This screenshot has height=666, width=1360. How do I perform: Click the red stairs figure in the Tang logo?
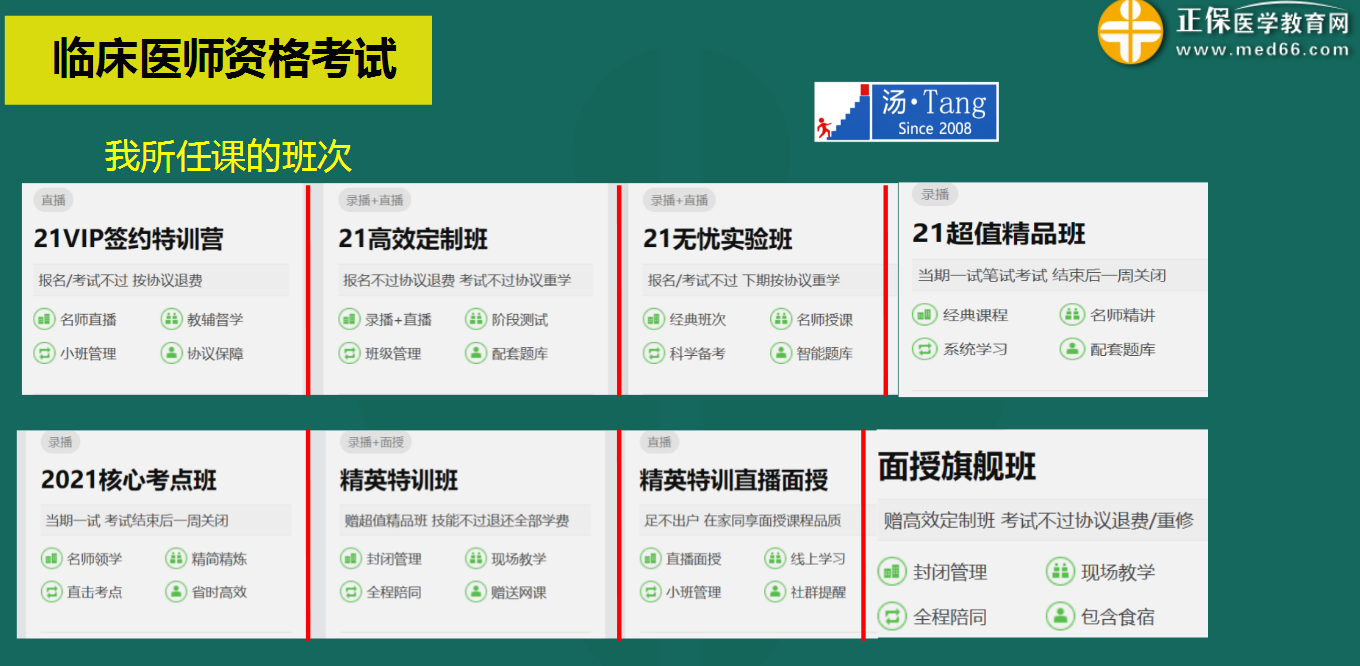coord(826,125)
